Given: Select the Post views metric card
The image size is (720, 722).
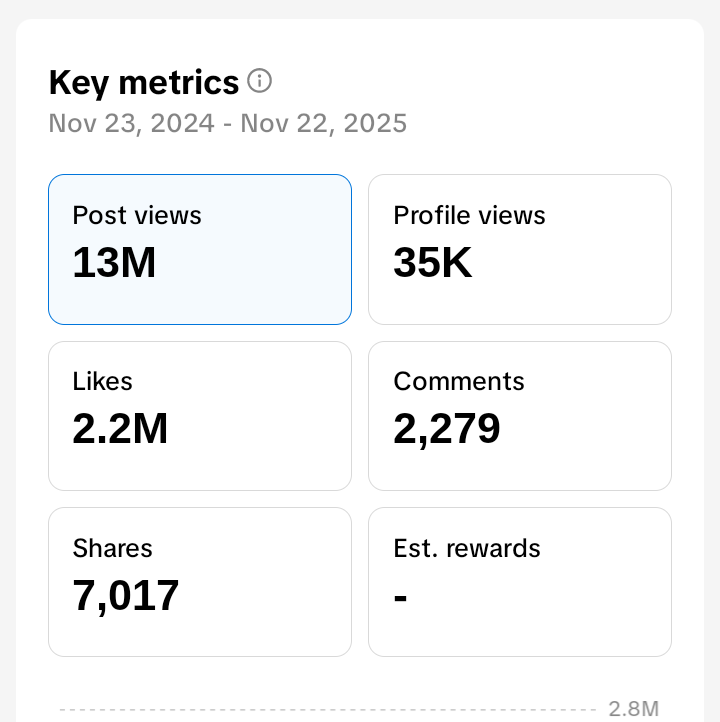Looking at the screenshot, I should (x=200, y=249).
